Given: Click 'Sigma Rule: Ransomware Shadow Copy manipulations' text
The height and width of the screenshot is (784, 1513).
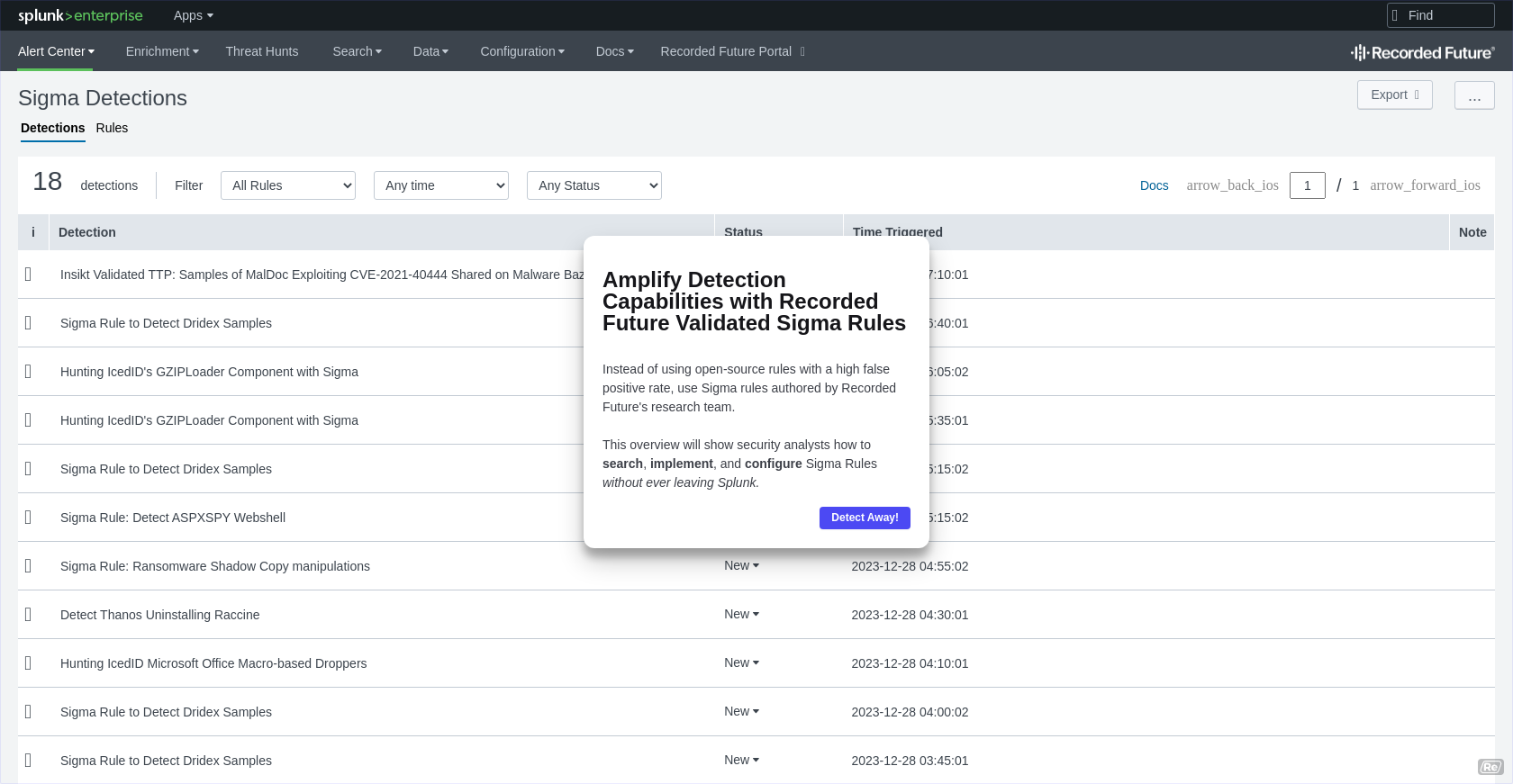Looking at the screenshot, I should pyautogui.click(x=215, y=566).
